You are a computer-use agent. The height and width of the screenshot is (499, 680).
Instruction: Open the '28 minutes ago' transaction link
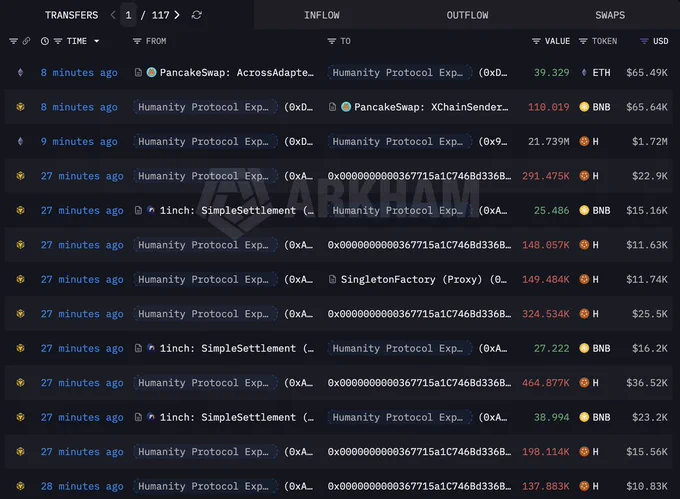82,486
